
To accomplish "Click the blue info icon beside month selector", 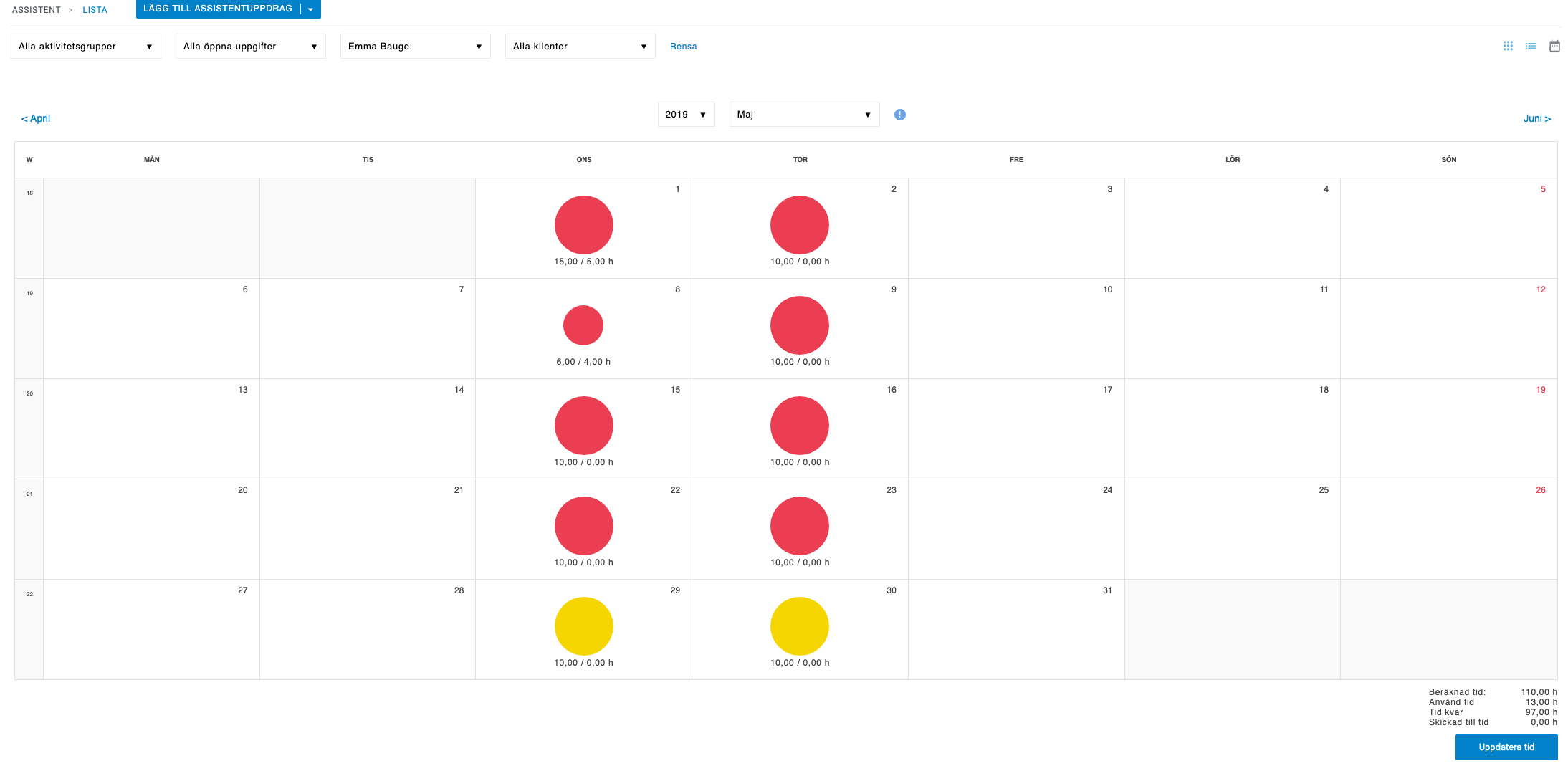I will coord(900,114).
